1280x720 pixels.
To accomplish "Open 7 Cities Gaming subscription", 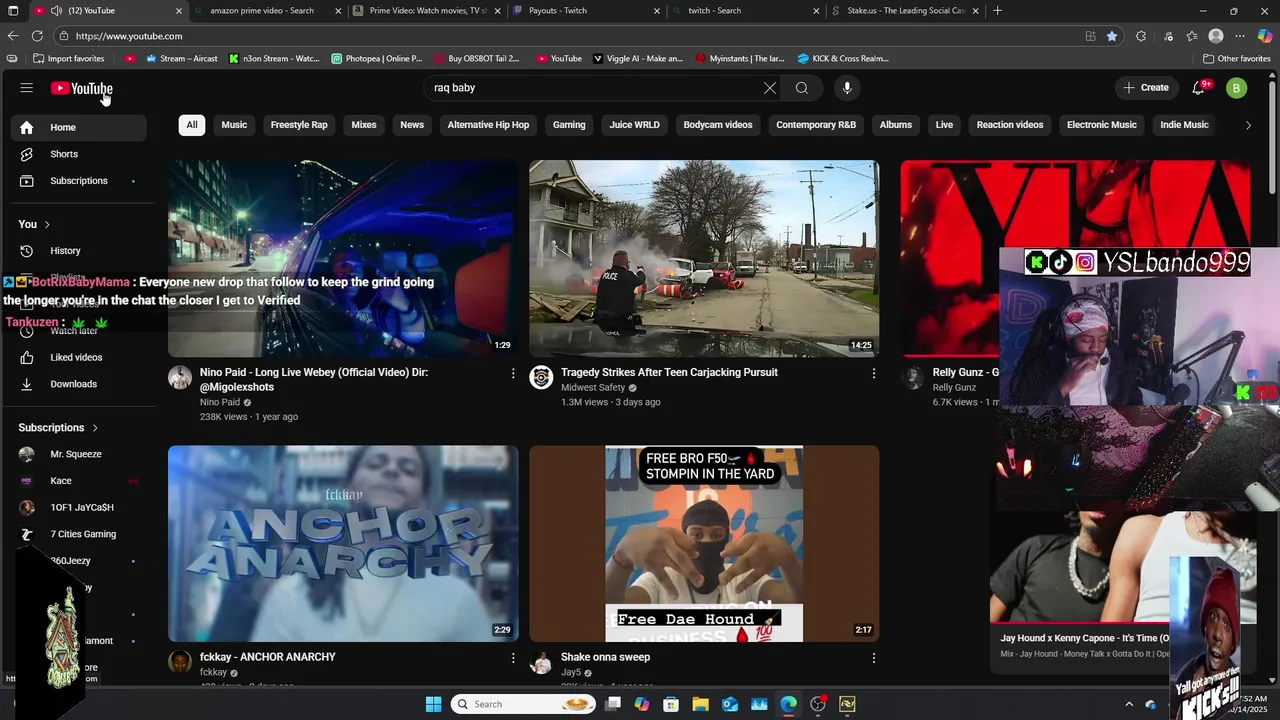I will (x=78, y=534).
